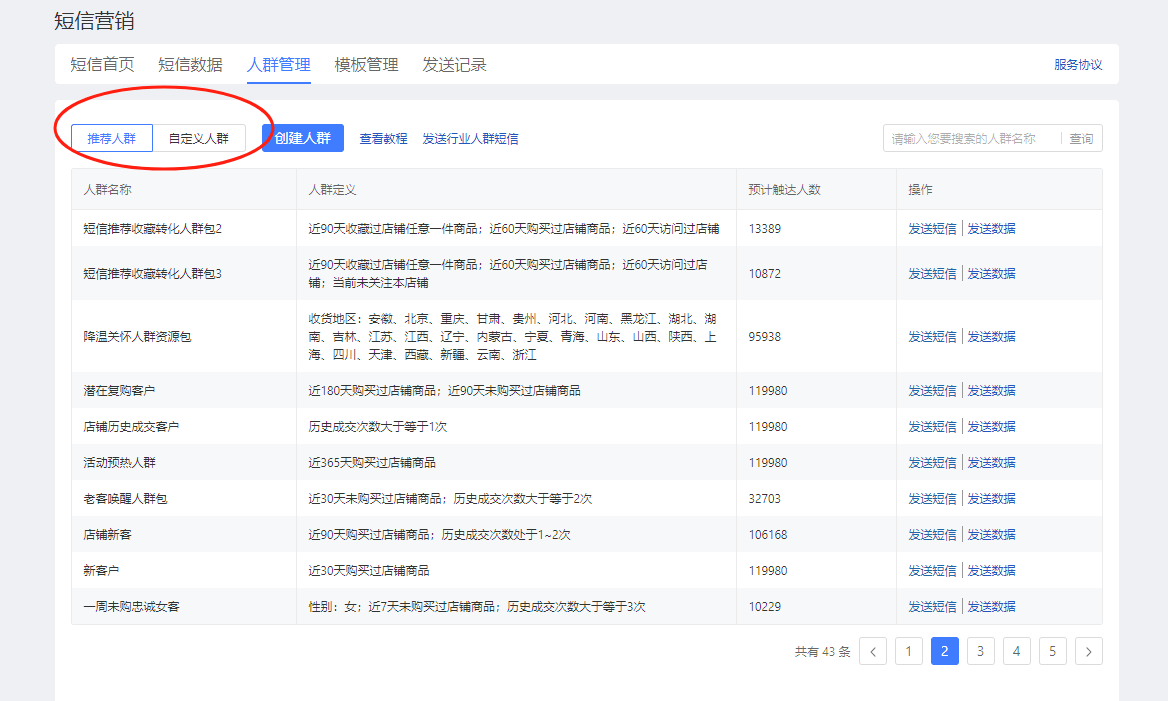This screenshot has height=701, width=1168.
Task: Open 发送数据 for 店铺历史成交客户
Action: click(x=991, y=427)
